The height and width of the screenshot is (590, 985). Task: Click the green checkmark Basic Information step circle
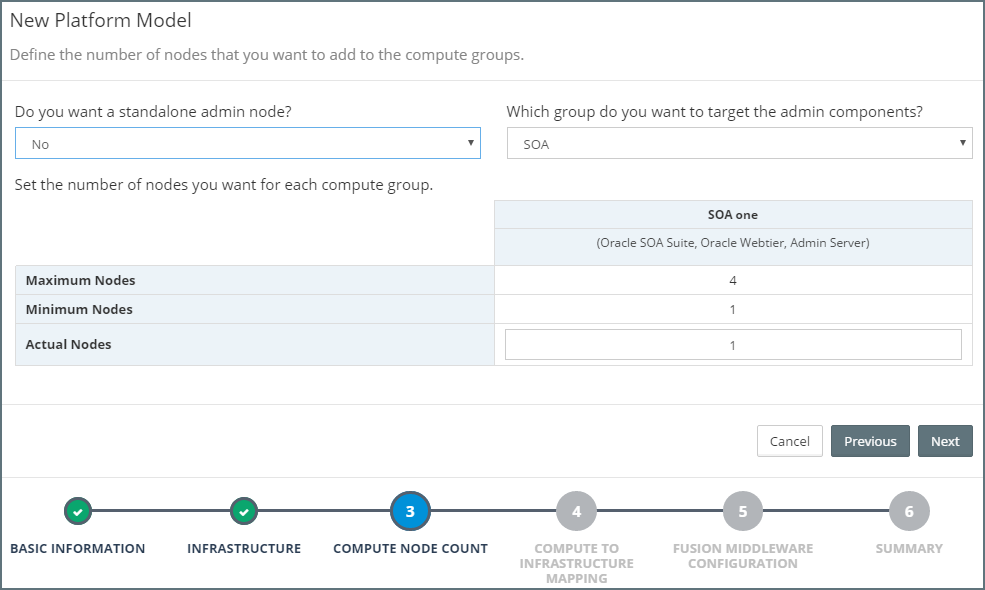pyautogui.click(x=78, y=512)
